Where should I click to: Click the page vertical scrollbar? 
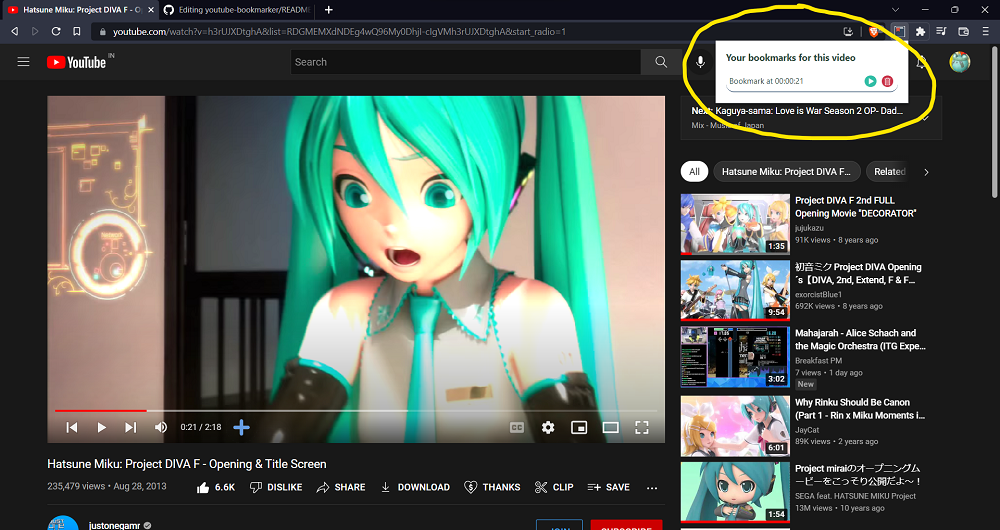click(996, 121)
